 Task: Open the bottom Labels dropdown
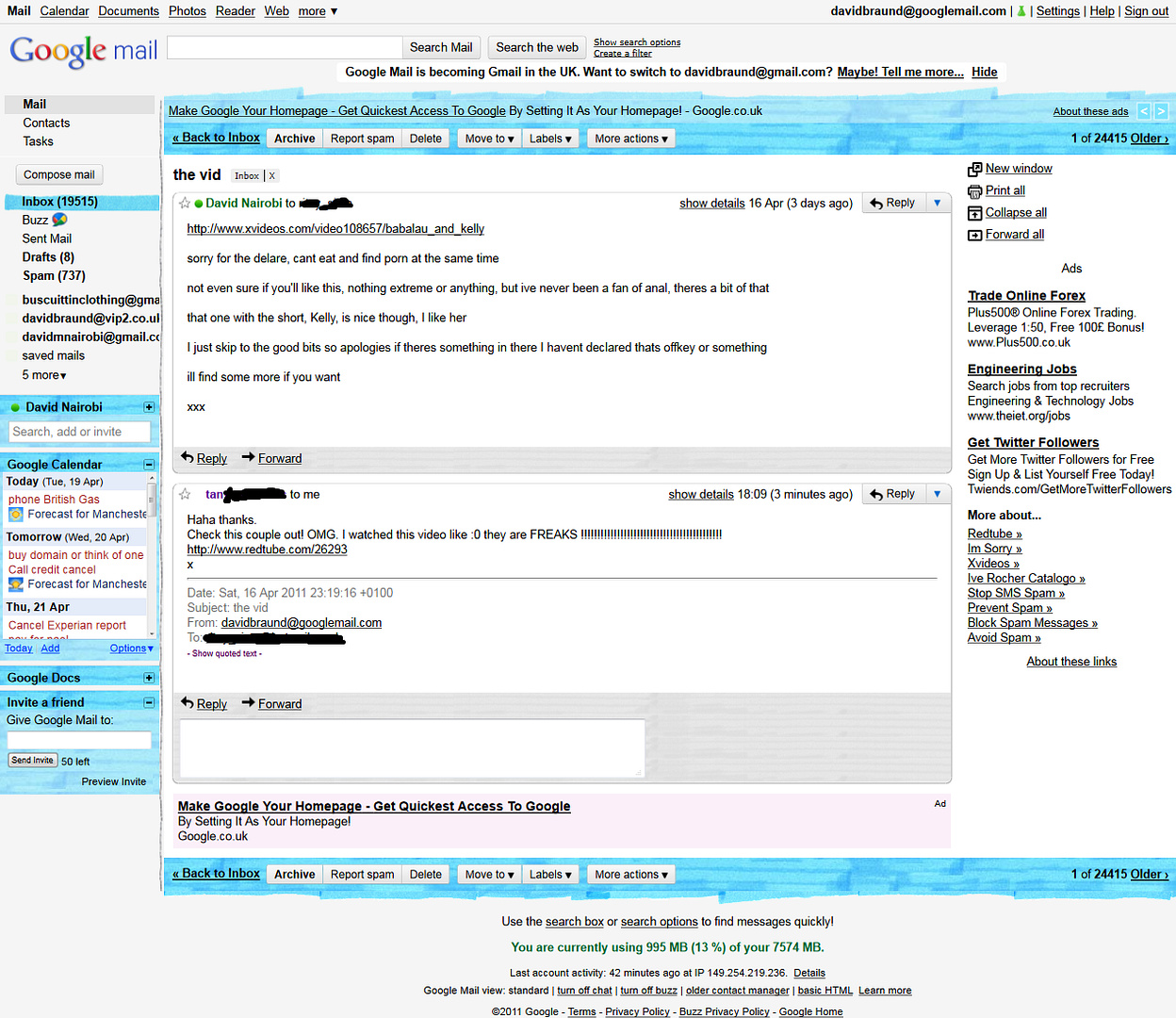550,875
